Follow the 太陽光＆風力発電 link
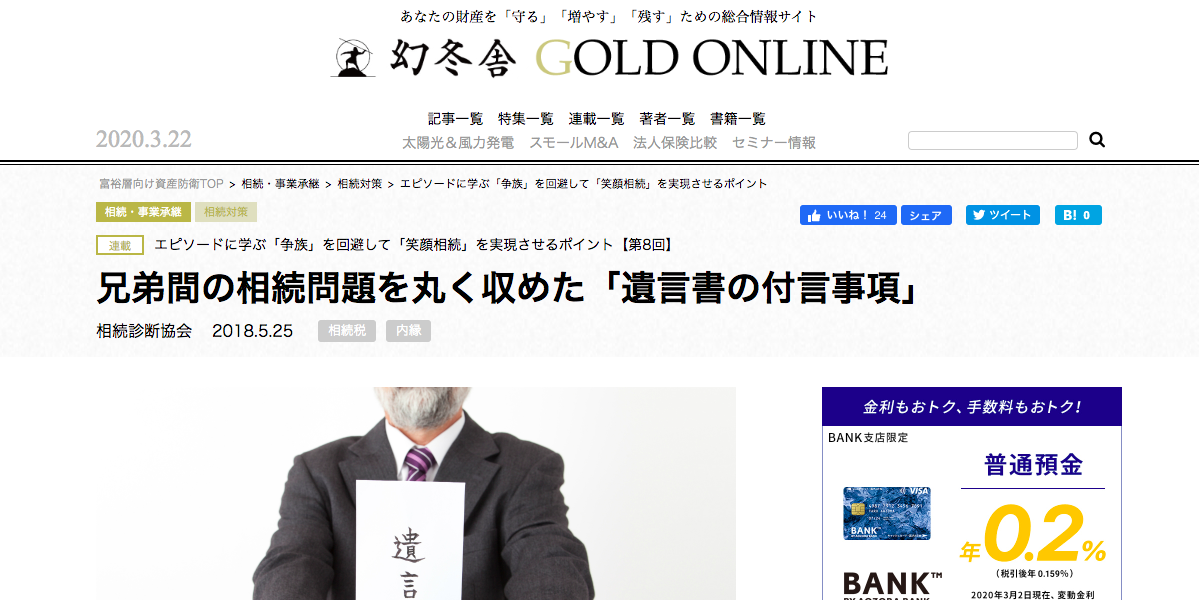1199x600 pixels. click(x=458, y=143)
